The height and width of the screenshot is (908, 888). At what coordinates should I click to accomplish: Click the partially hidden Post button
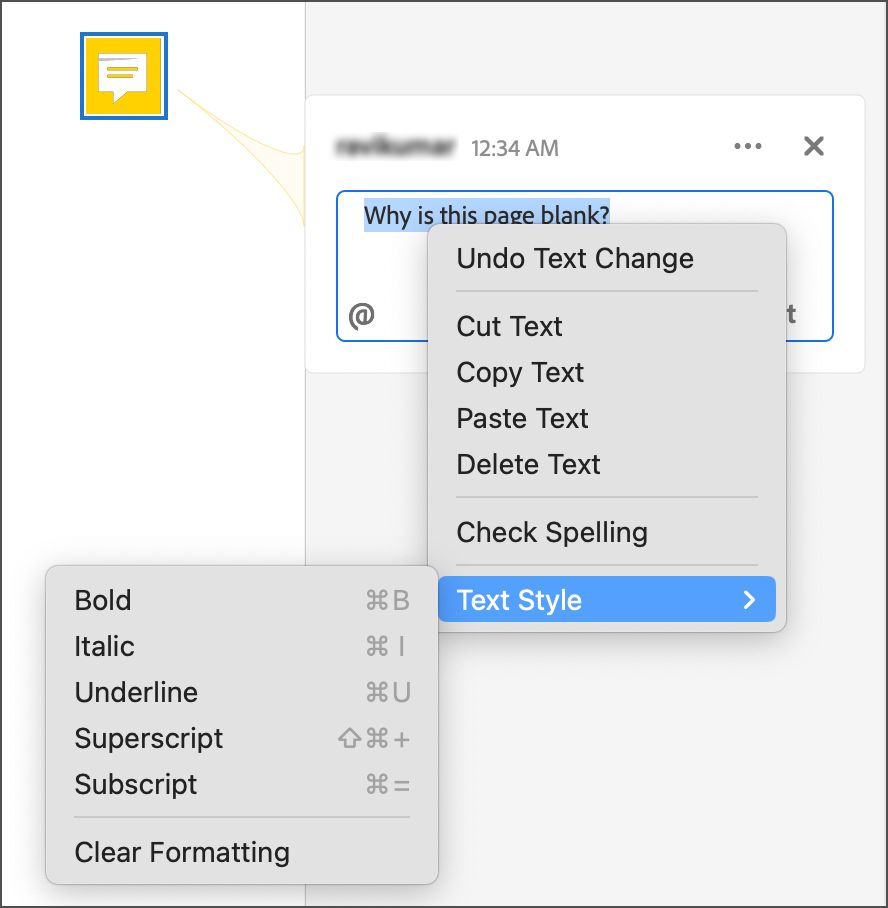click(791, 315)
